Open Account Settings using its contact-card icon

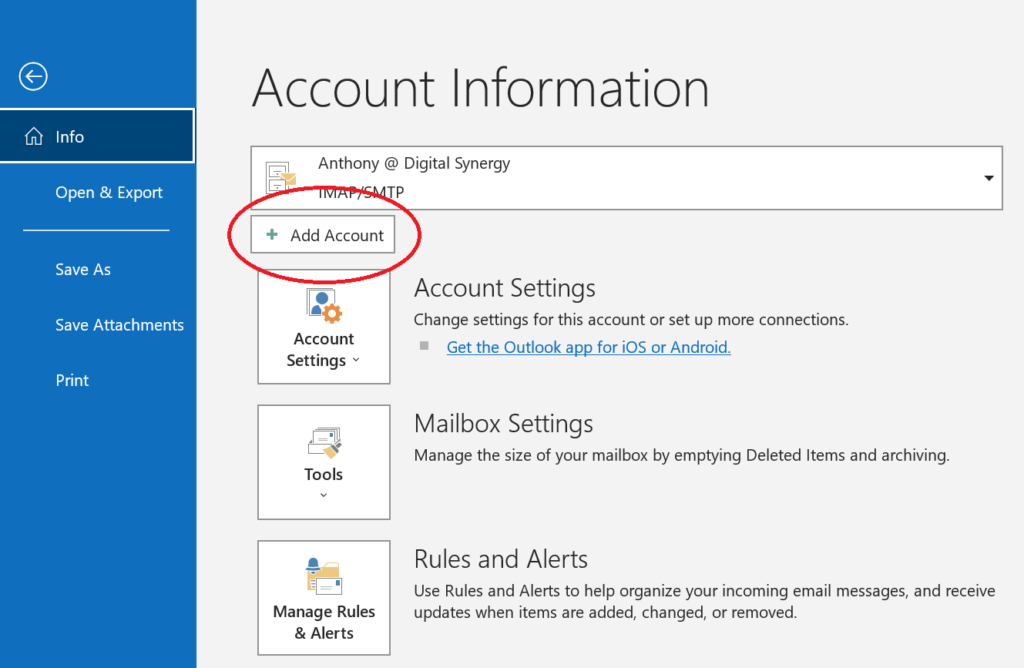(x=323, y=305)
